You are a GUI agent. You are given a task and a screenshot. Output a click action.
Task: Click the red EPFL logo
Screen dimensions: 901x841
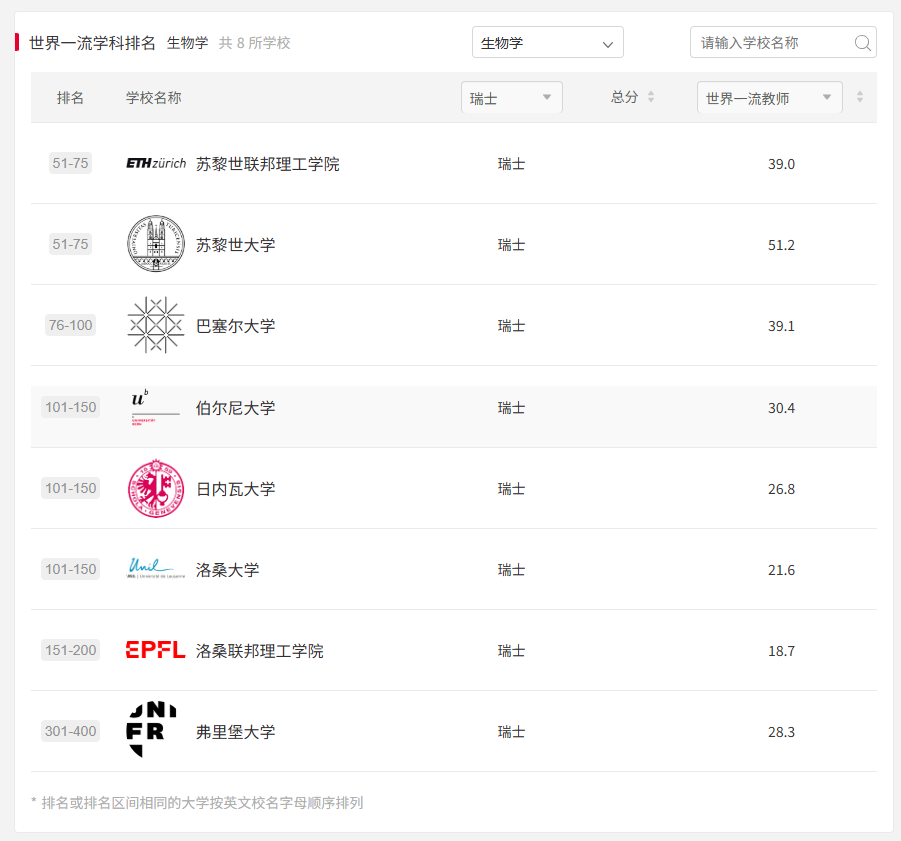coord(156,650)
